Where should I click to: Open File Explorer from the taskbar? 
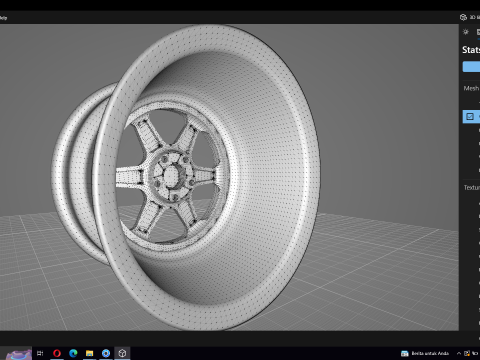tap(89, 353)
